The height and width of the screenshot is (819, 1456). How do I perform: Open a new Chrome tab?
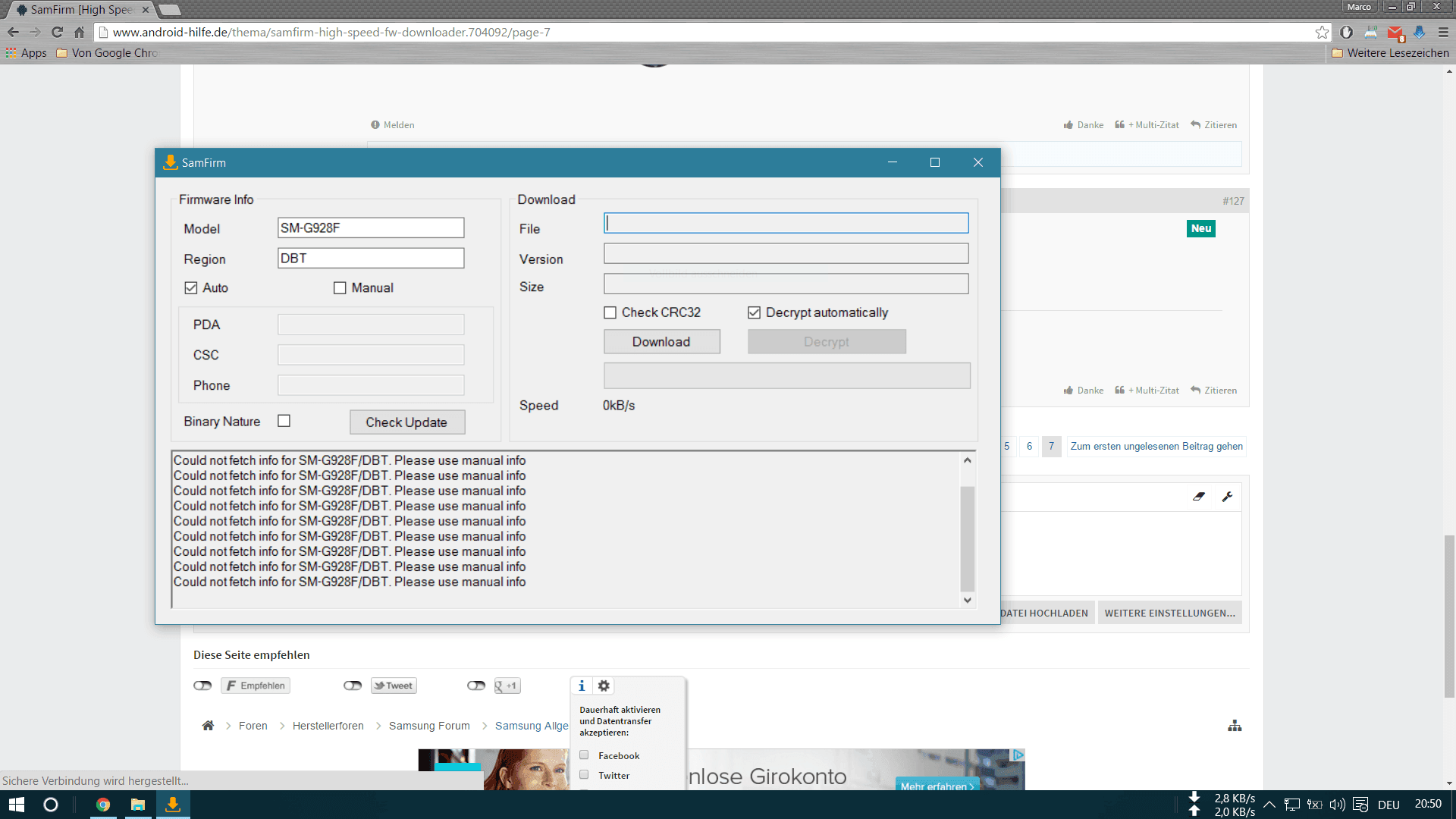pyautogui.click(x=170, y=10)
